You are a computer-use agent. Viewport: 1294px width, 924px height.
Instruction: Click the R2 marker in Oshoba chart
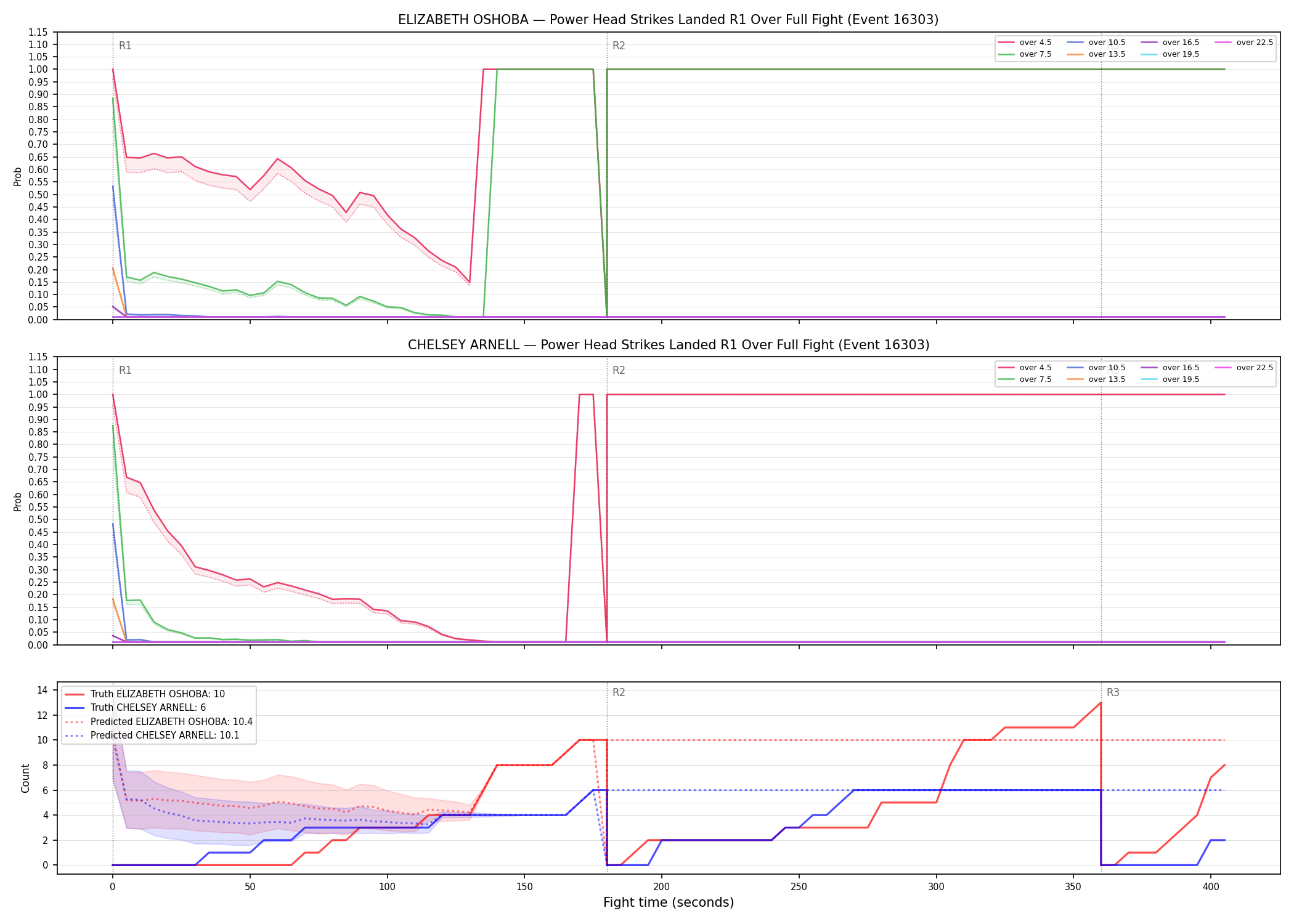[x=619, y=46]
